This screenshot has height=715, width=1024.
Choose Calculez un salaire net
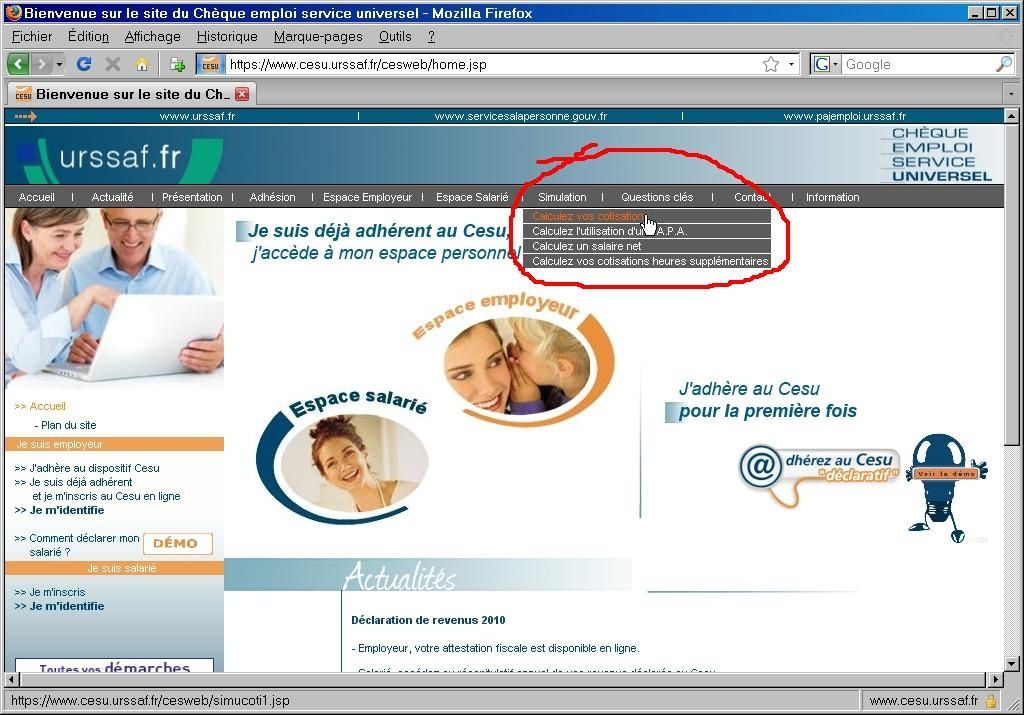pyautogui.click(x=647, y=246)
